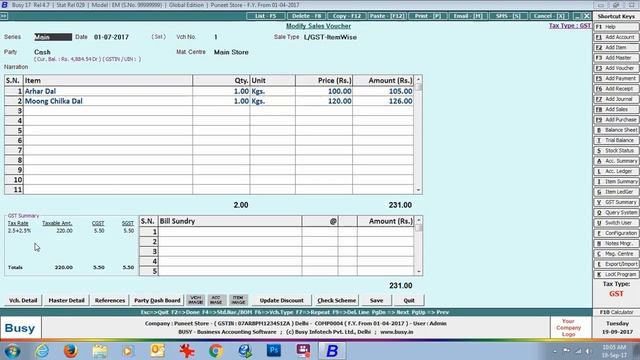Open Photoshop from the taskbar
Image resolution: width=640 pixels, height=360 pixels.
[x=274, y=351]
